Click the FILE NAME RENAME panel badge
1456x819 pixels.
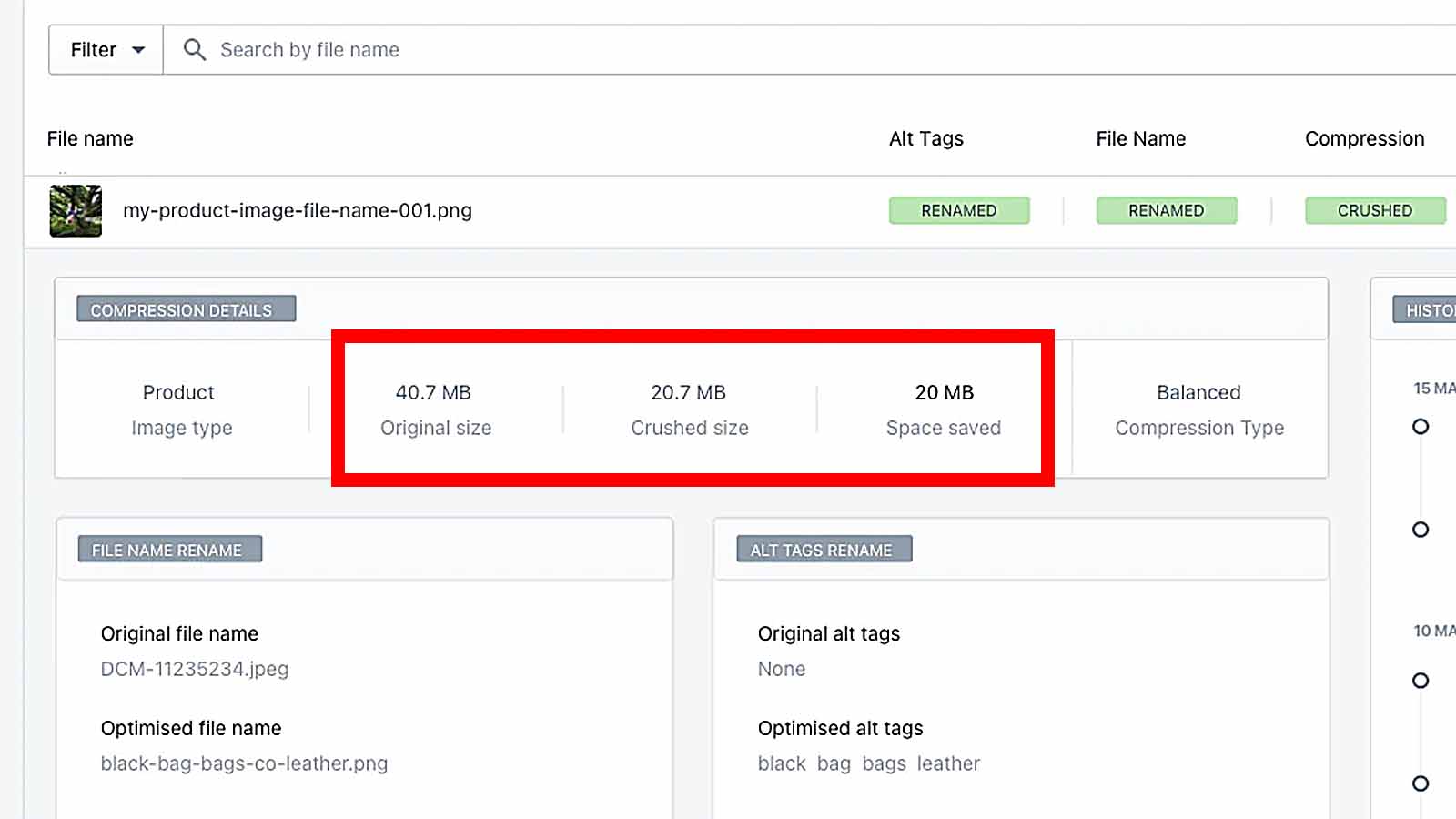click(167, 549)
